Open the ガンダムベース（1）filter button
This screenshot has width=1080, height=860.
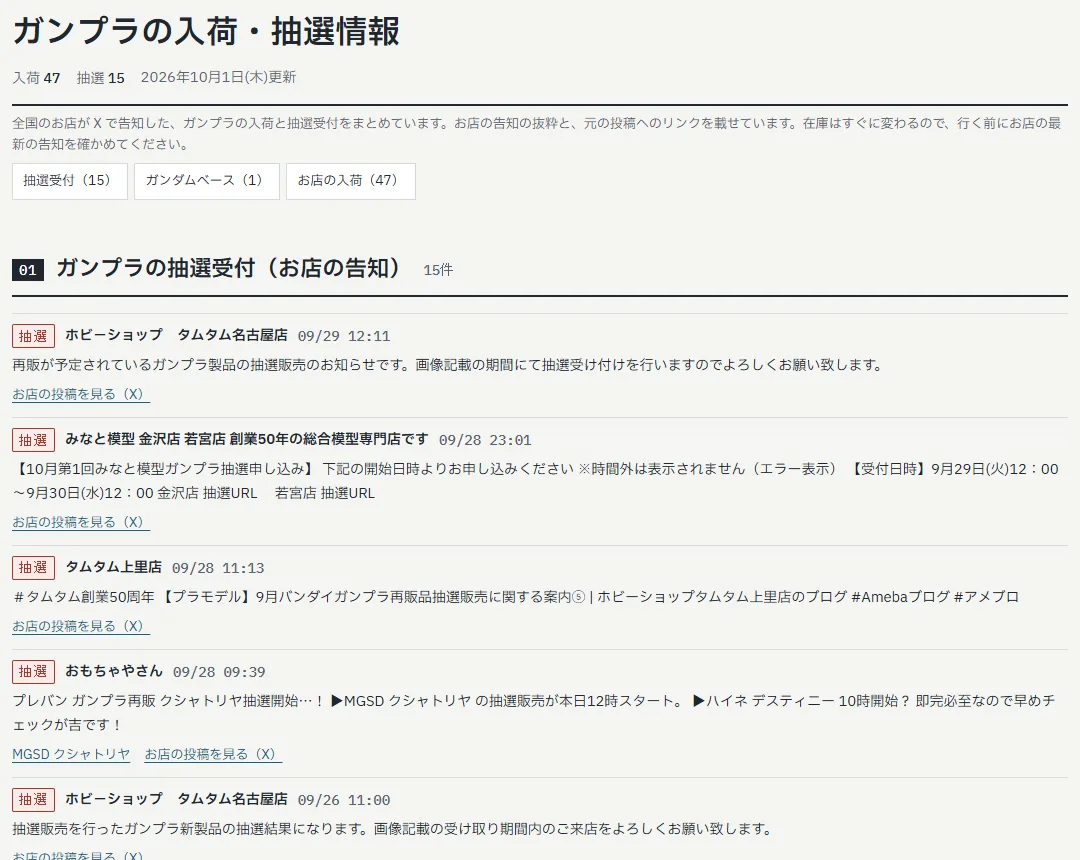[x=207, y=181]
